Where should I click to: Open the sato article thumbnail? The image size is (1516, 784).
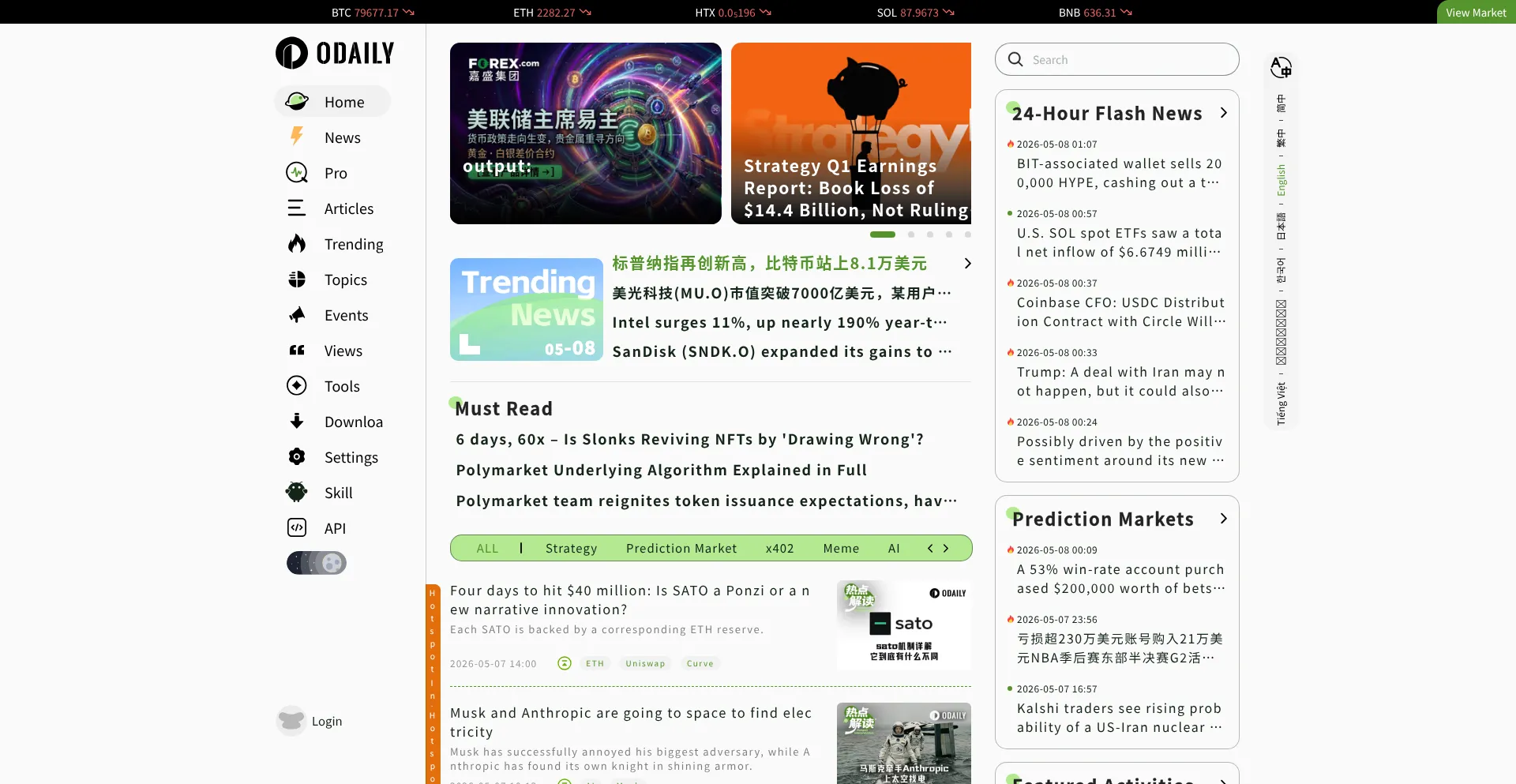pos(904,625)
